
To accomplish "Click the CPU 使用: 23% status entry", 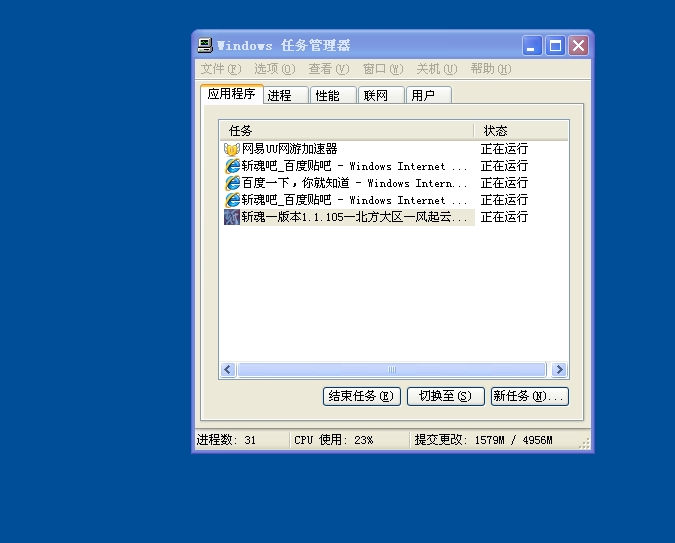I will point(349,440).
